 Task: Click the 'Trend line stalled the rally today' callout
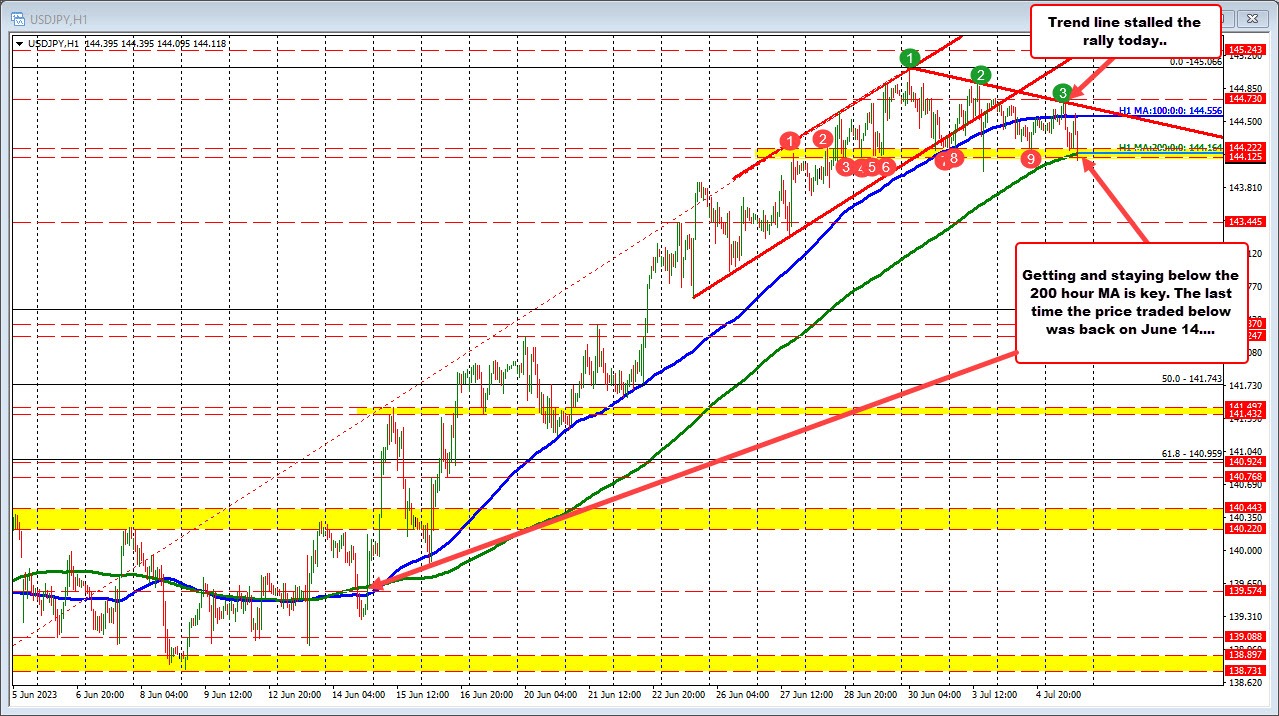click(x=1125, y=31)
